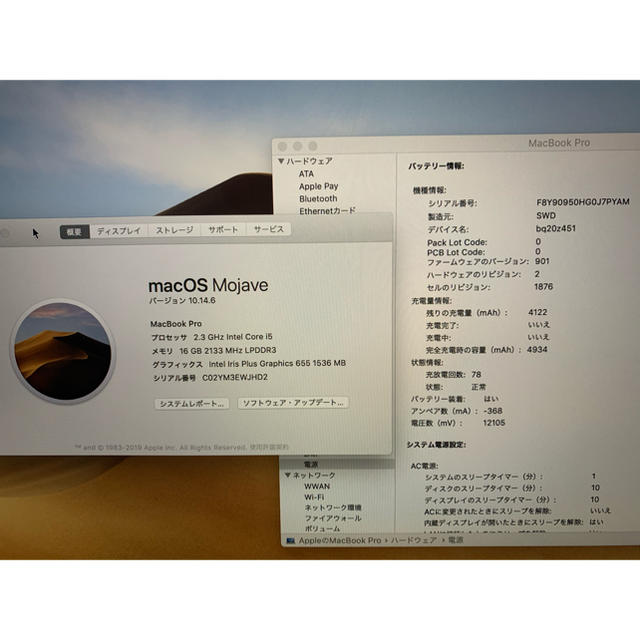
Task: Select ATA in hardware sidebar
Action: click(x=306, y=174)
